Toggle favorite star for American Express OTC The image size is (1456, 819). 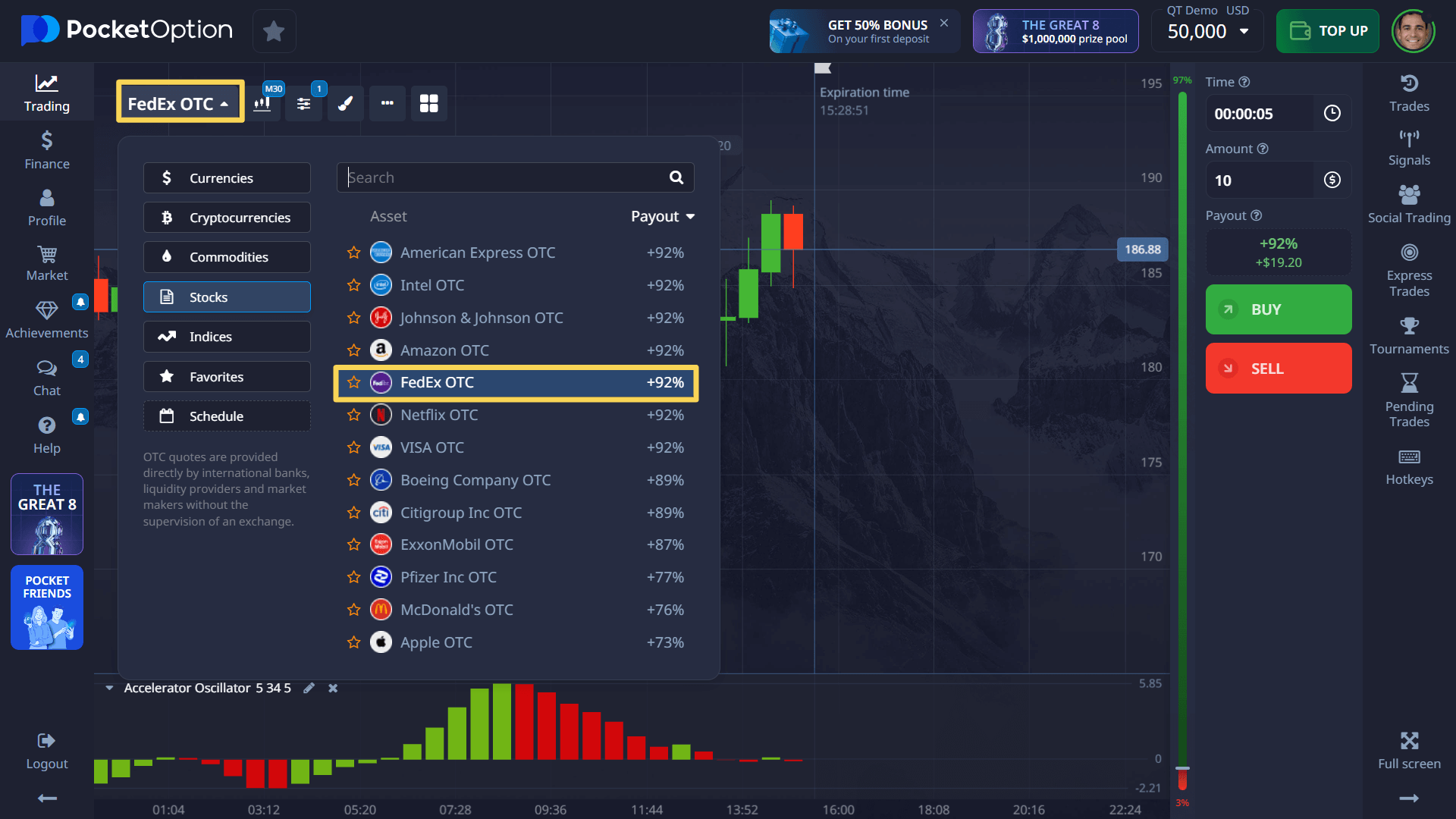(x=353, y=253)
